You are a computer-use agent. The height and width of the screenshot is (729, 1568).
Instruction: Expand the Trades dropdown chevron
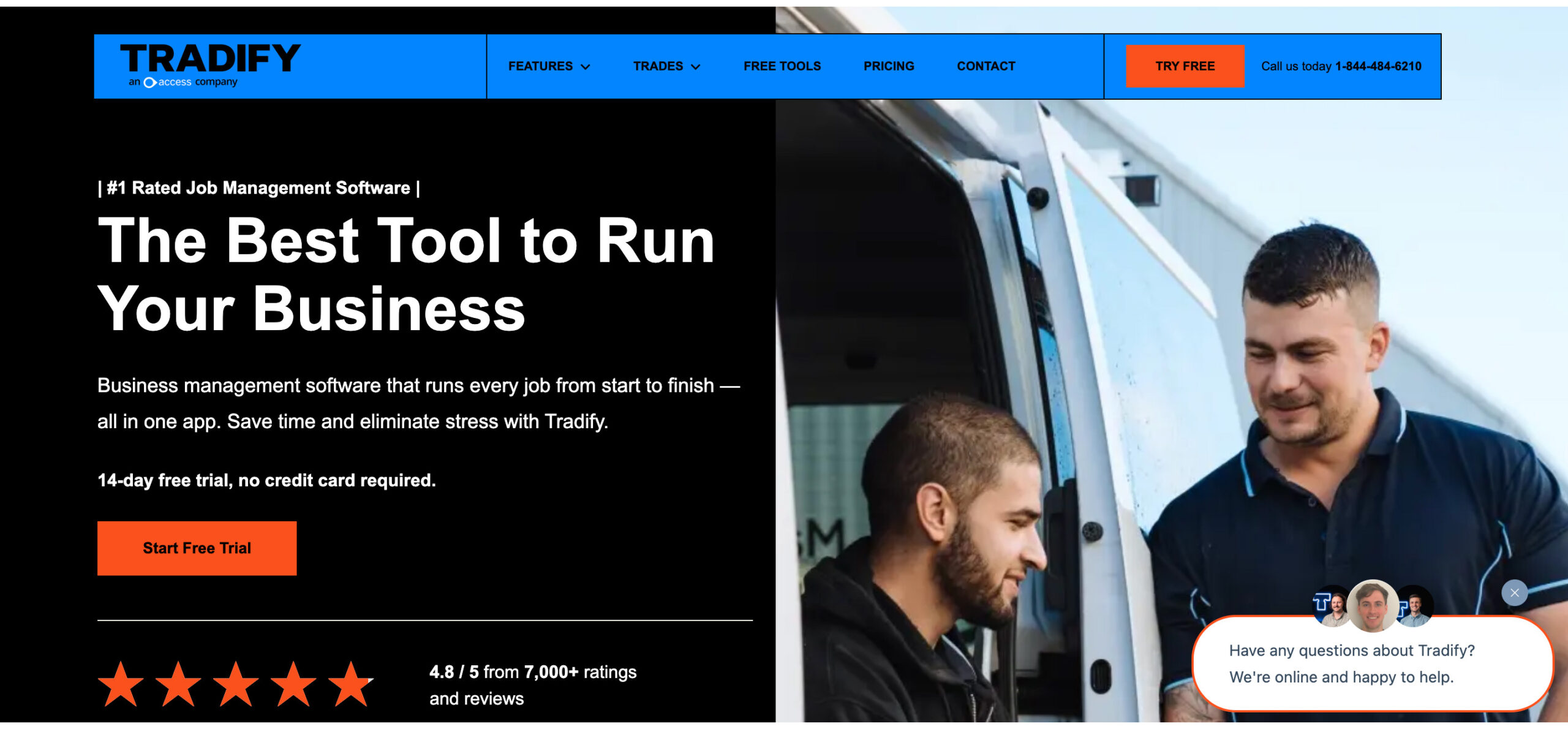pyautogui.click(x=696, y=67)
